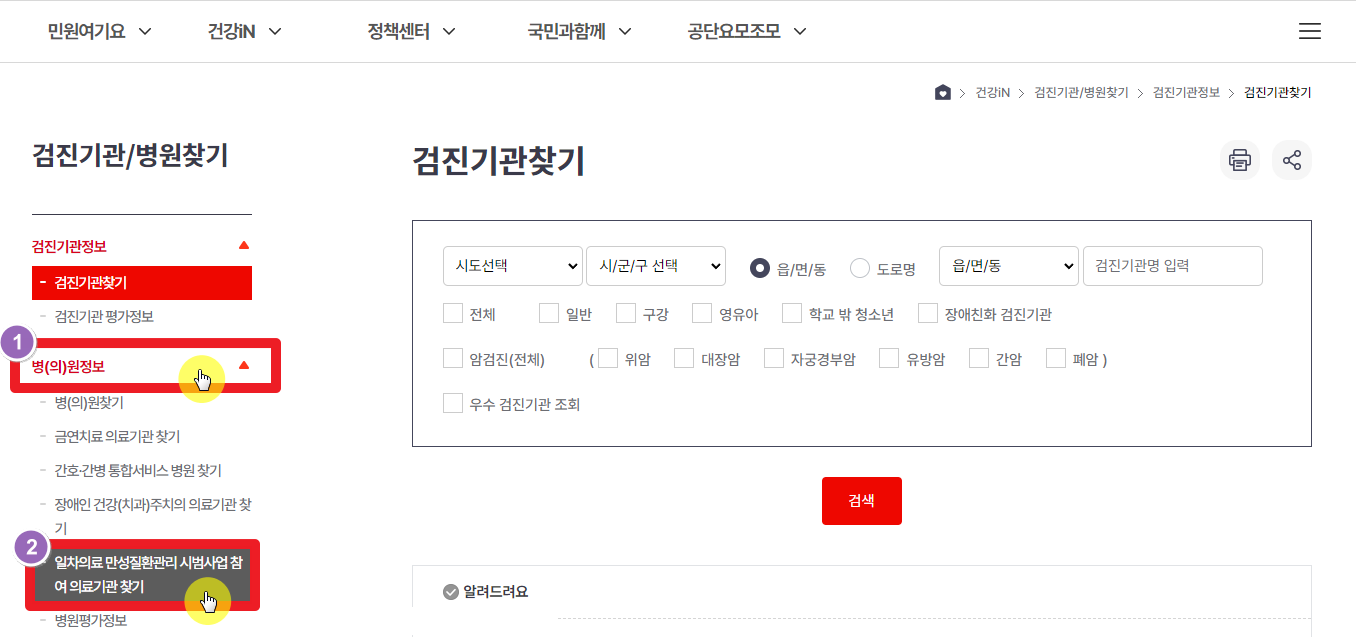Viewport: 1356px width, 637px height.
Task: Open the share options icon
Action: coord(1291,160)
